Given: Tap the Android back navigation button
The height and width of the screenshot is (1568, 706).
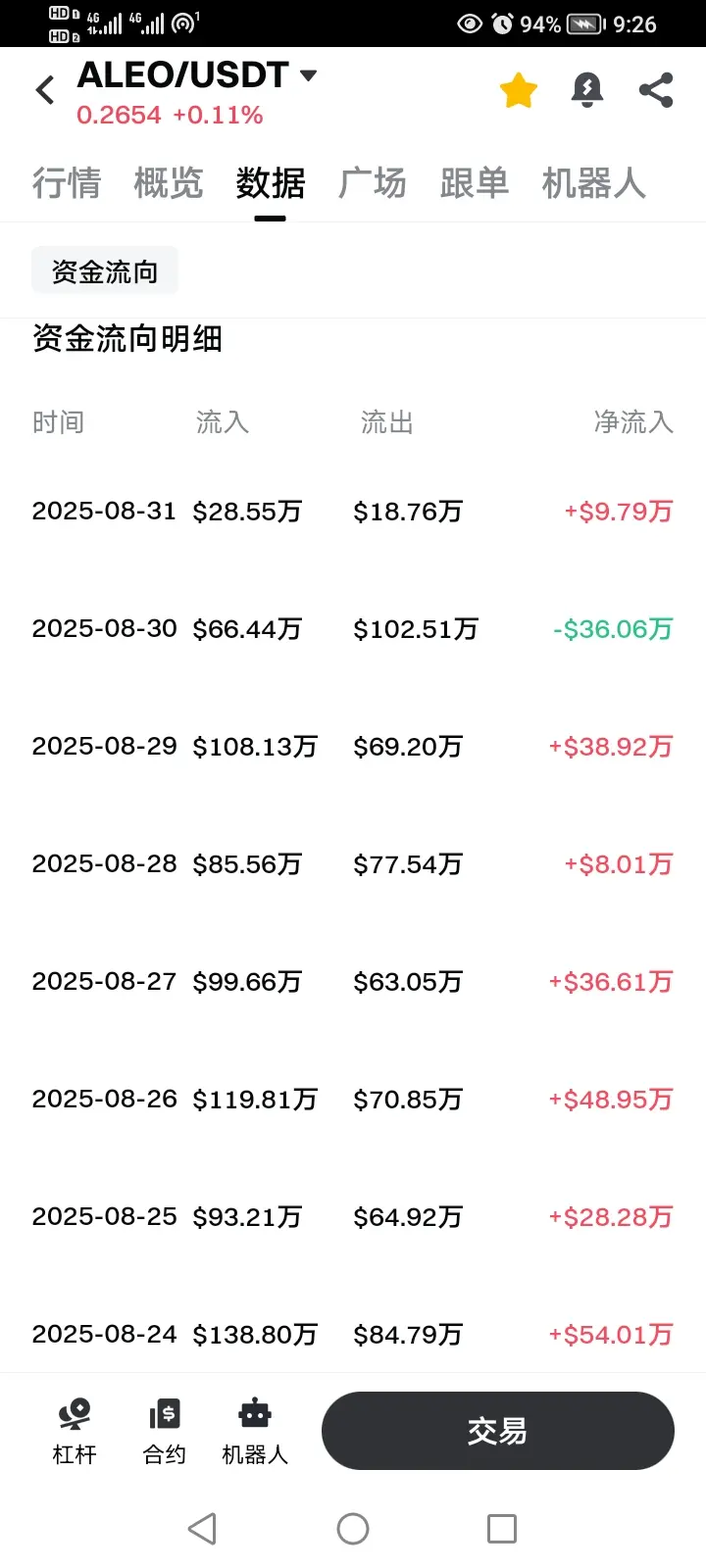Looking at the screenshot, I should pyautogui.click(x=202, y=1529).
